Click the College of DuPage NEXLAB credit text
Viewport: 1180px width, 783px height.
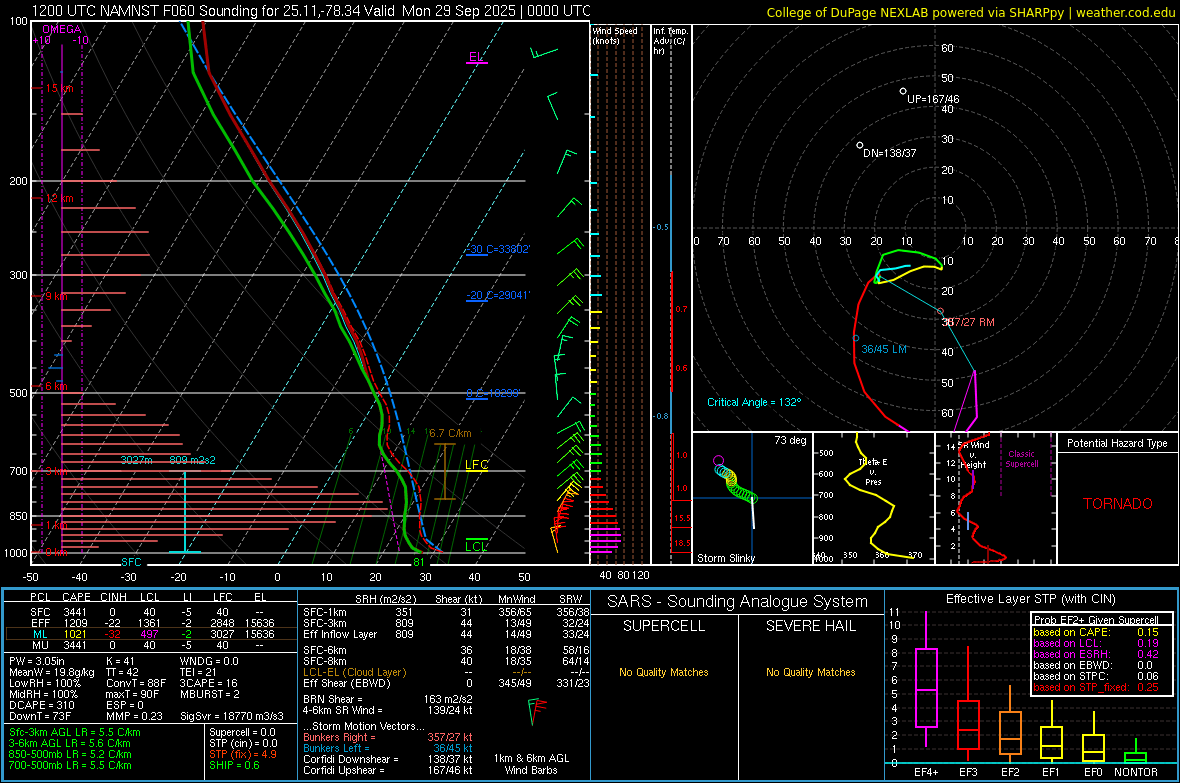[x=970, y=12]
